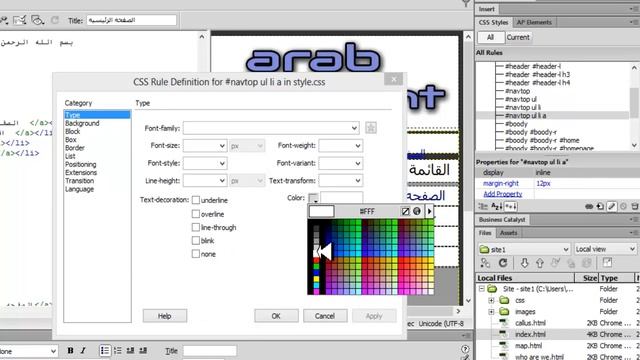This screenshot has height=360, width=640.
Task: Select the ordered list icon
Action: tap(118, 350)
